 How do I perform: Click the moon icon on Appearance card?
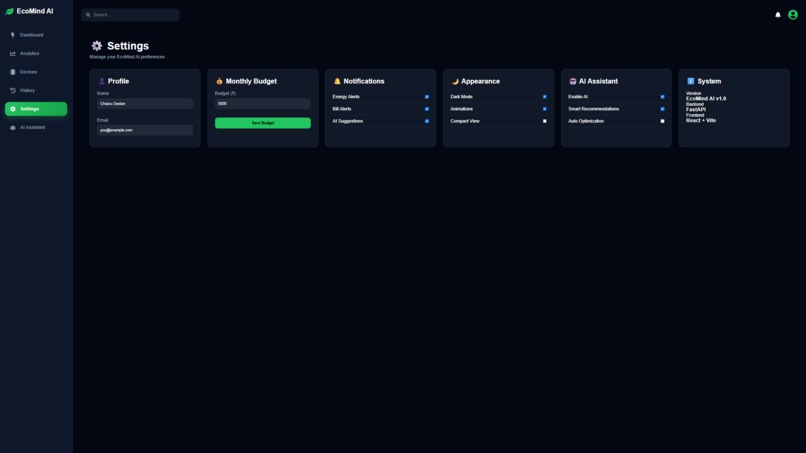pyautogui.click(x=455, y=81)
